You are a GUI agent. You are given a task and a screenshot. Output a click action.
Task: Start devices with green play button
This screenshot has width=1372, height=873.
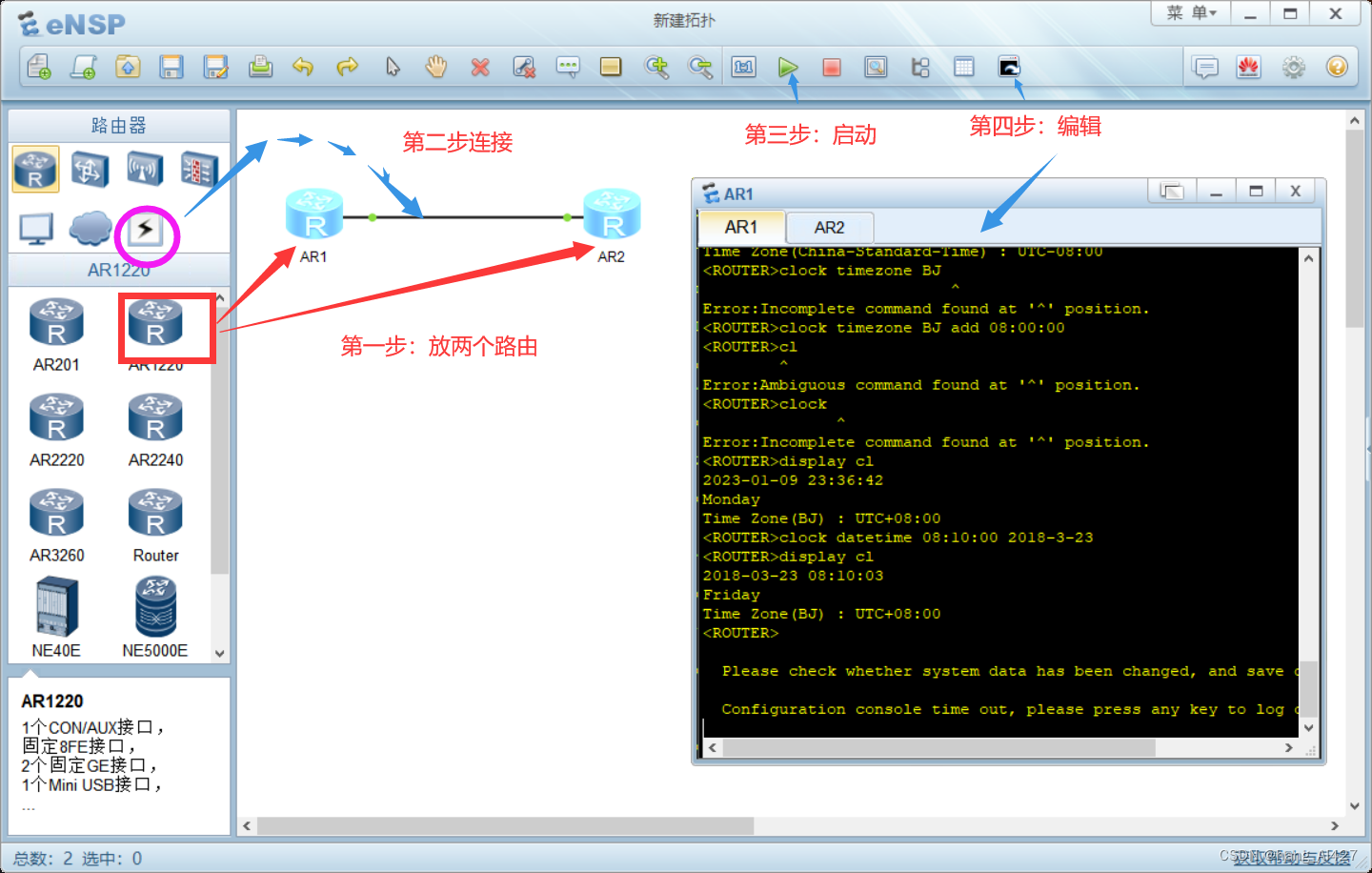(x=788, y=67)
